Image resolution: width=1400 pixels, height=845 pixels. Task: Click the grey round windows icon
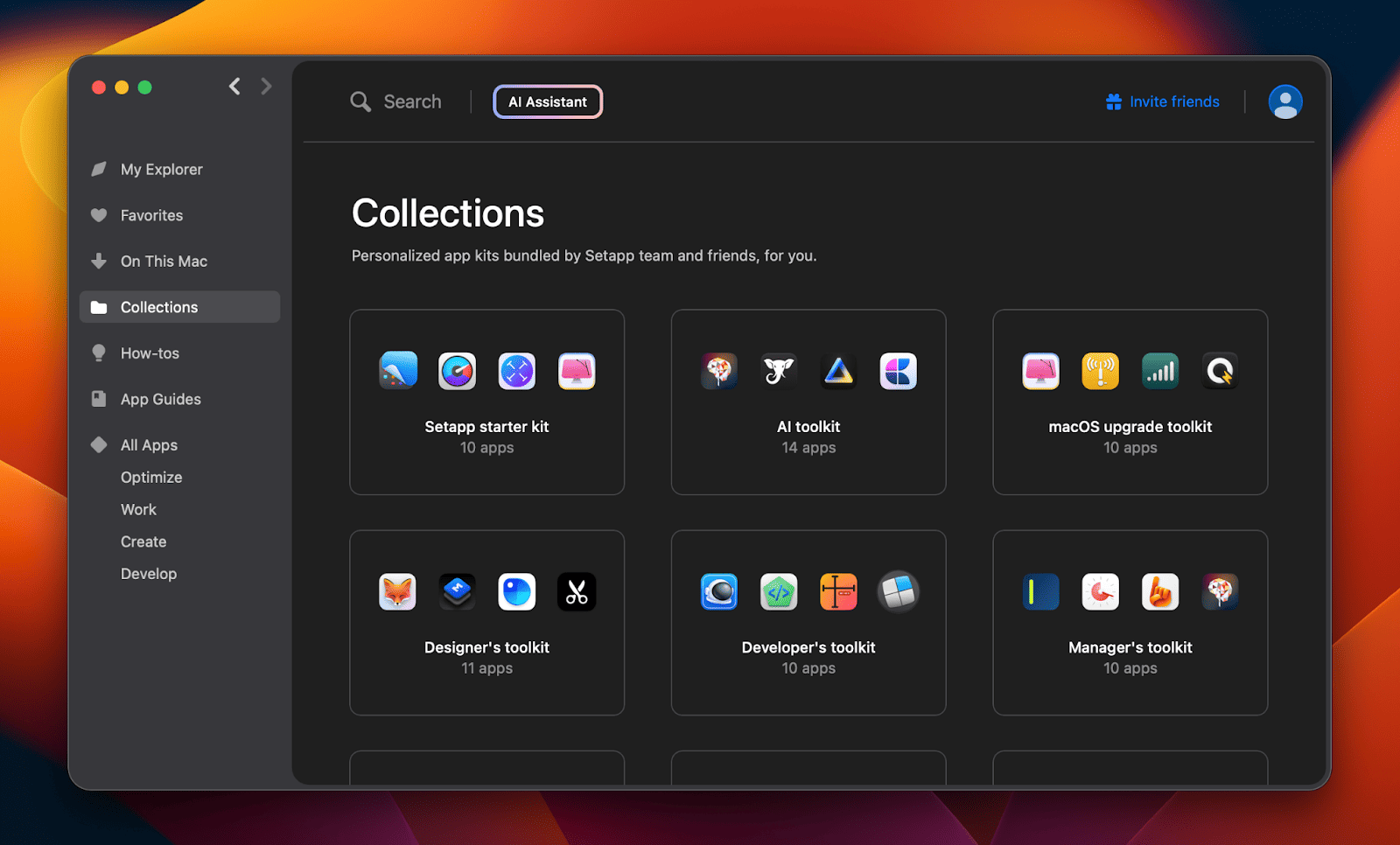[x=898, y=592]
